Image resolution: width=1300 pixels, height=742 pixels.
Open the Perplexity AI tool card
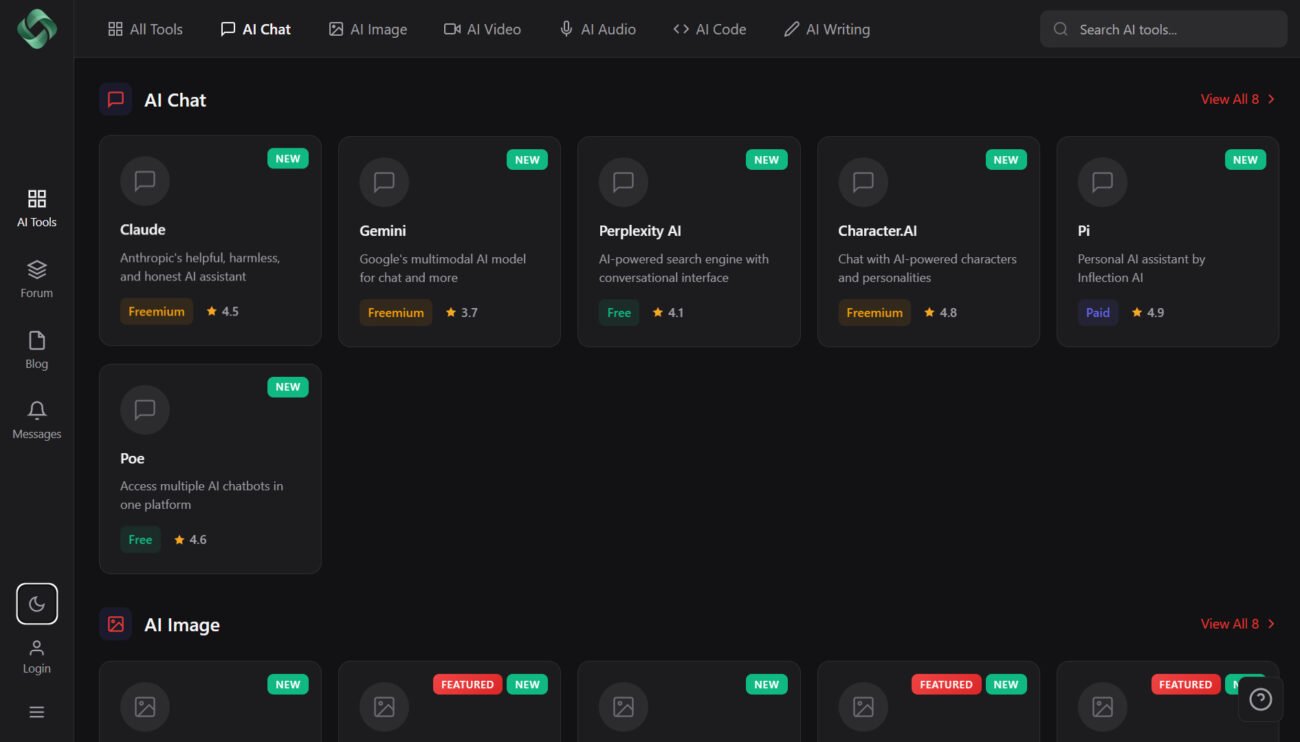pyautogui.click(x=689, y=240)
